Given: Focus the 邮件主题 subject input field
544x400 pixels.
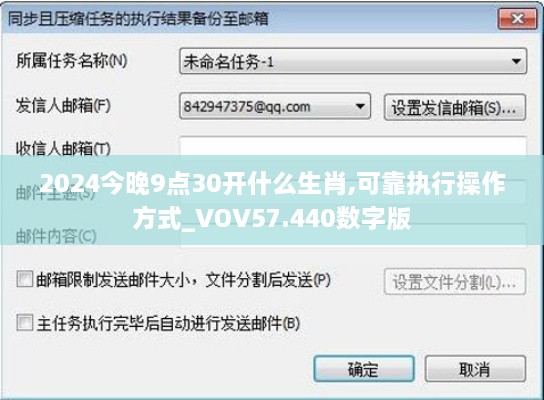Looking at the screenshot, I should pyautogui.click(x=353, y=193).
